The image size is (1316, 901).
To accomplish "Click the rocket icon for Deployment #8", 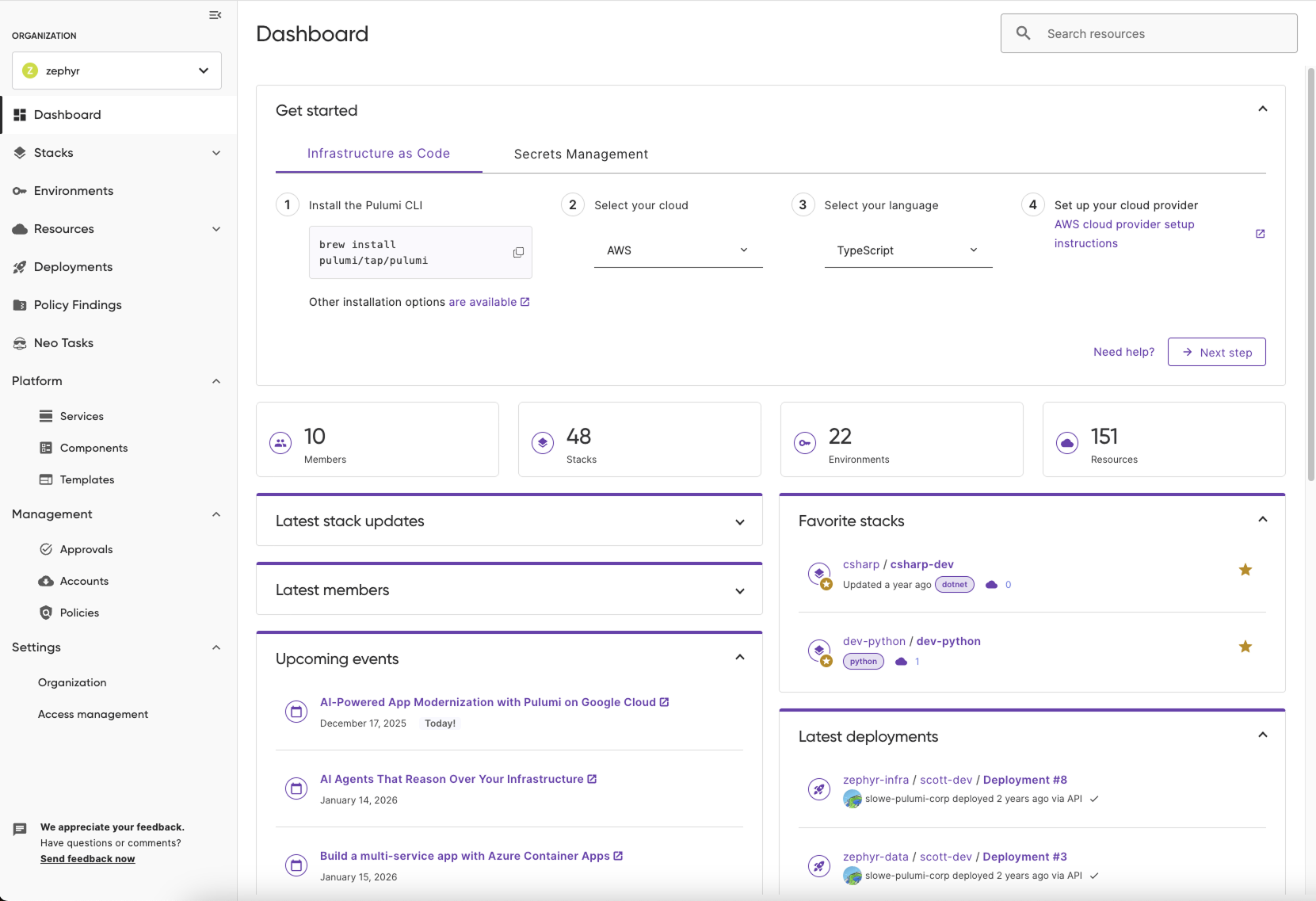I will (x=819, y=789).
